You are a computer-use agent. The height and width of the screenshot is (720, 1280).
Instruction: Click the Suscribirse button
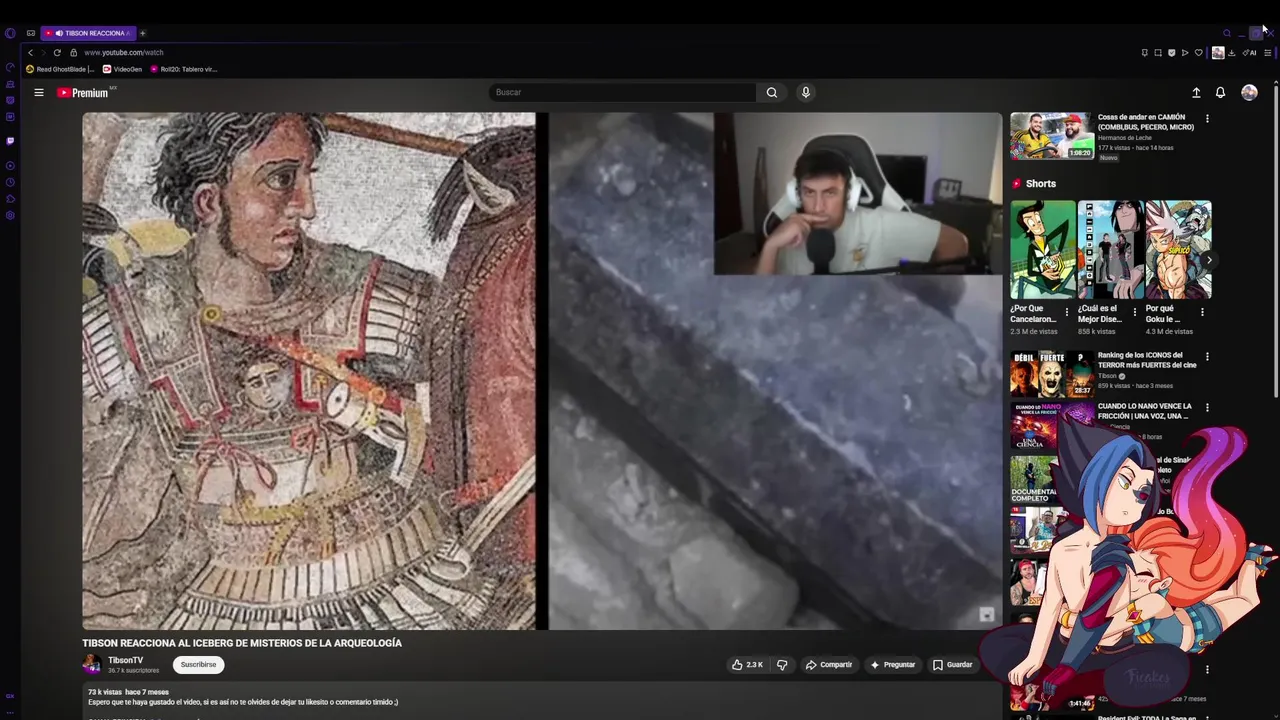(x=198, y=664)
